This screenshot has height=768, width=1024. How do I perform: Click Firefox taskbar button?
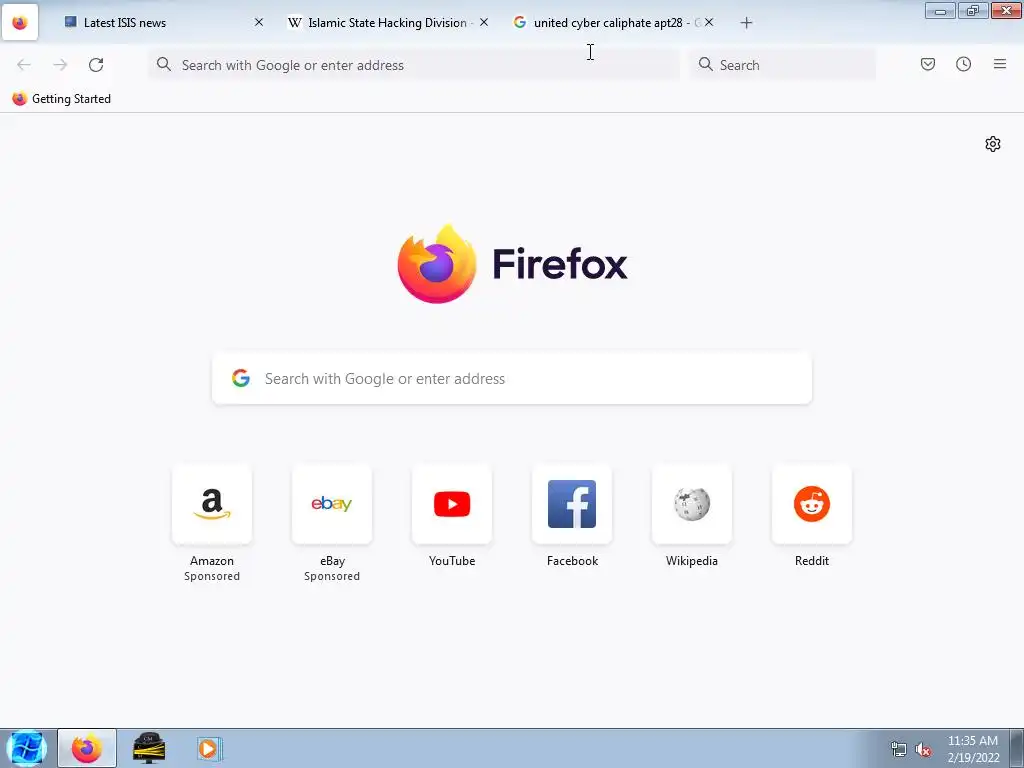coord(87,748)
